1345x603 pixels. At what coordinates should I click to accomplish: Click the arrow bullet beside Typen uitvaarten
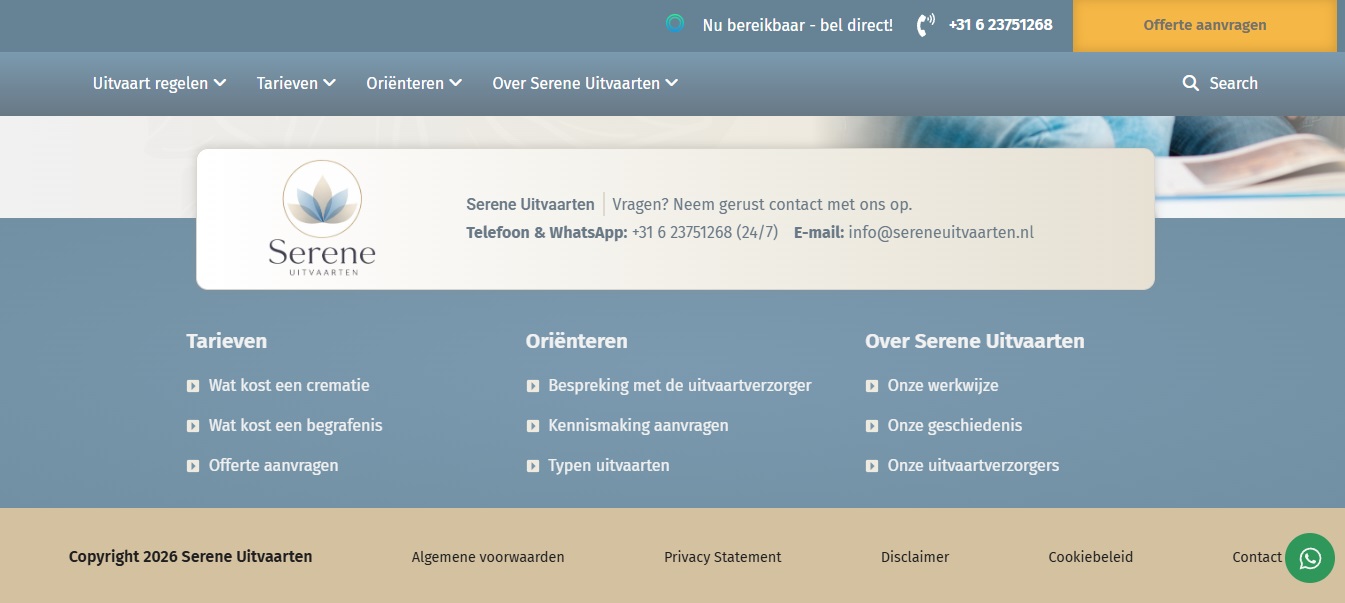click(533, 466)
